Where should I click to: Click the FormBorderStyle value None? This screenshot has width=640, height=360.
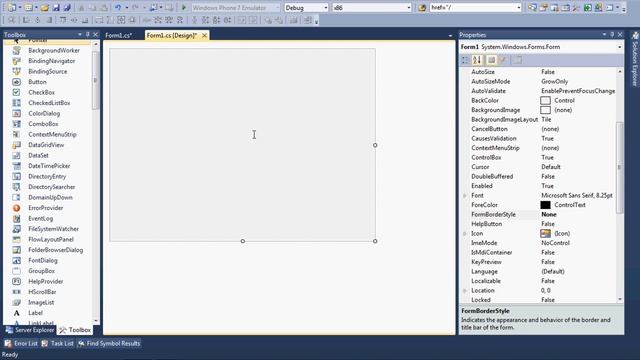(x=549, y=214)
